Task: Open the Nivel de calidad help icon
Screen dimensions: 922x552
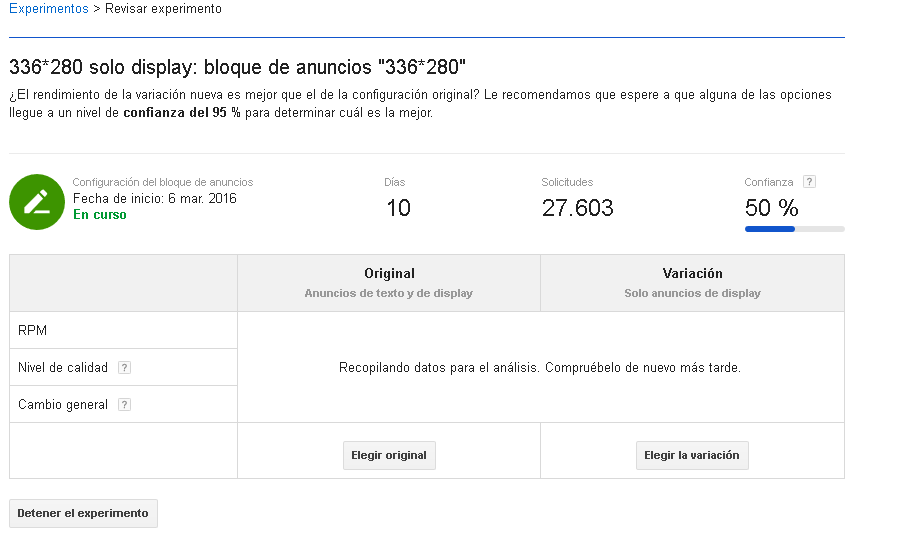Action: tap(124, 368)
